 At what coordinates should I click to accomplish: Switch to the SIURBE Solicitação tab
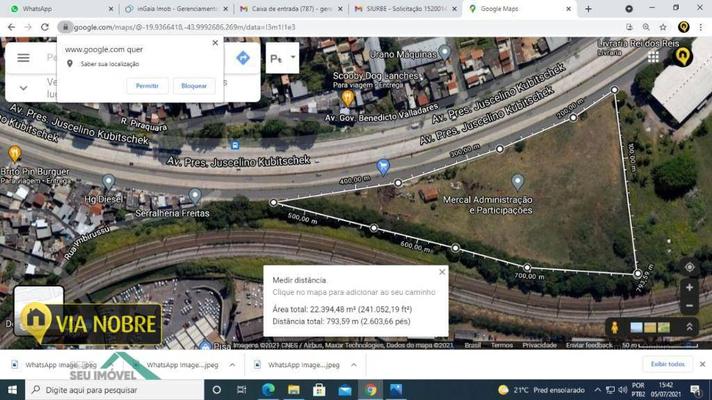[400, 8]
